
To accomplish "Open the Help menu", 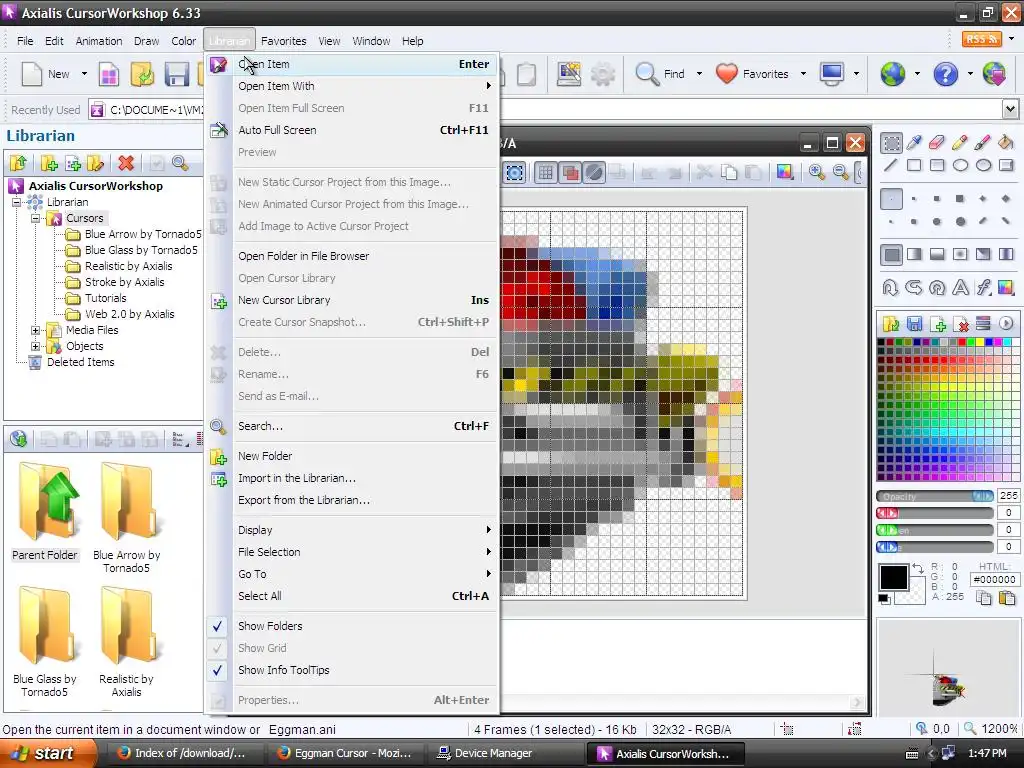I will pos(412,40).
